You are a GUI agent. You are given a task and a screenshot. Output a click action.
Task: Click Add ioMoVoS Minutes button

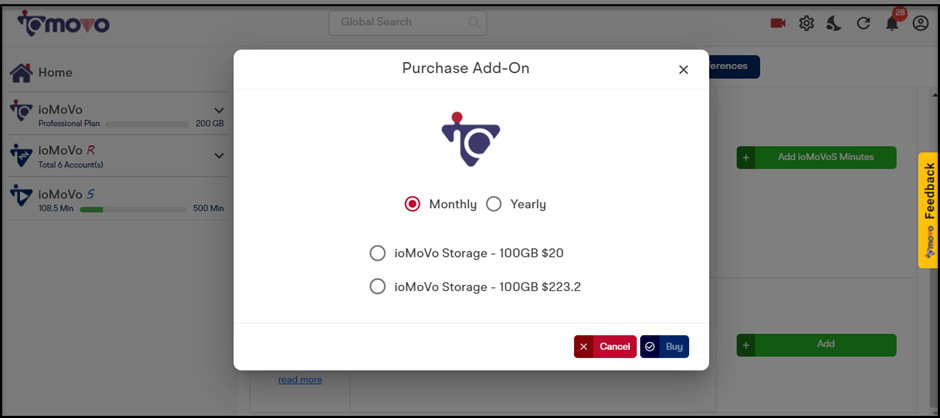pos(817,157)
